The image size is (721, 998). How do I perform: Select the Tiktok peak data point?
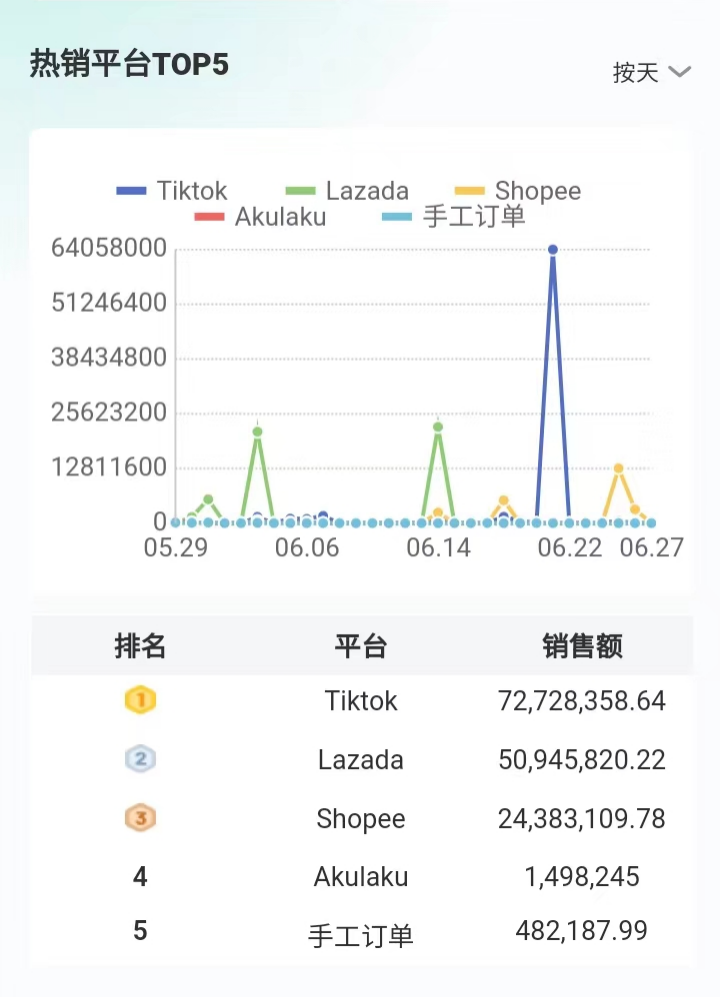point(552,250)
